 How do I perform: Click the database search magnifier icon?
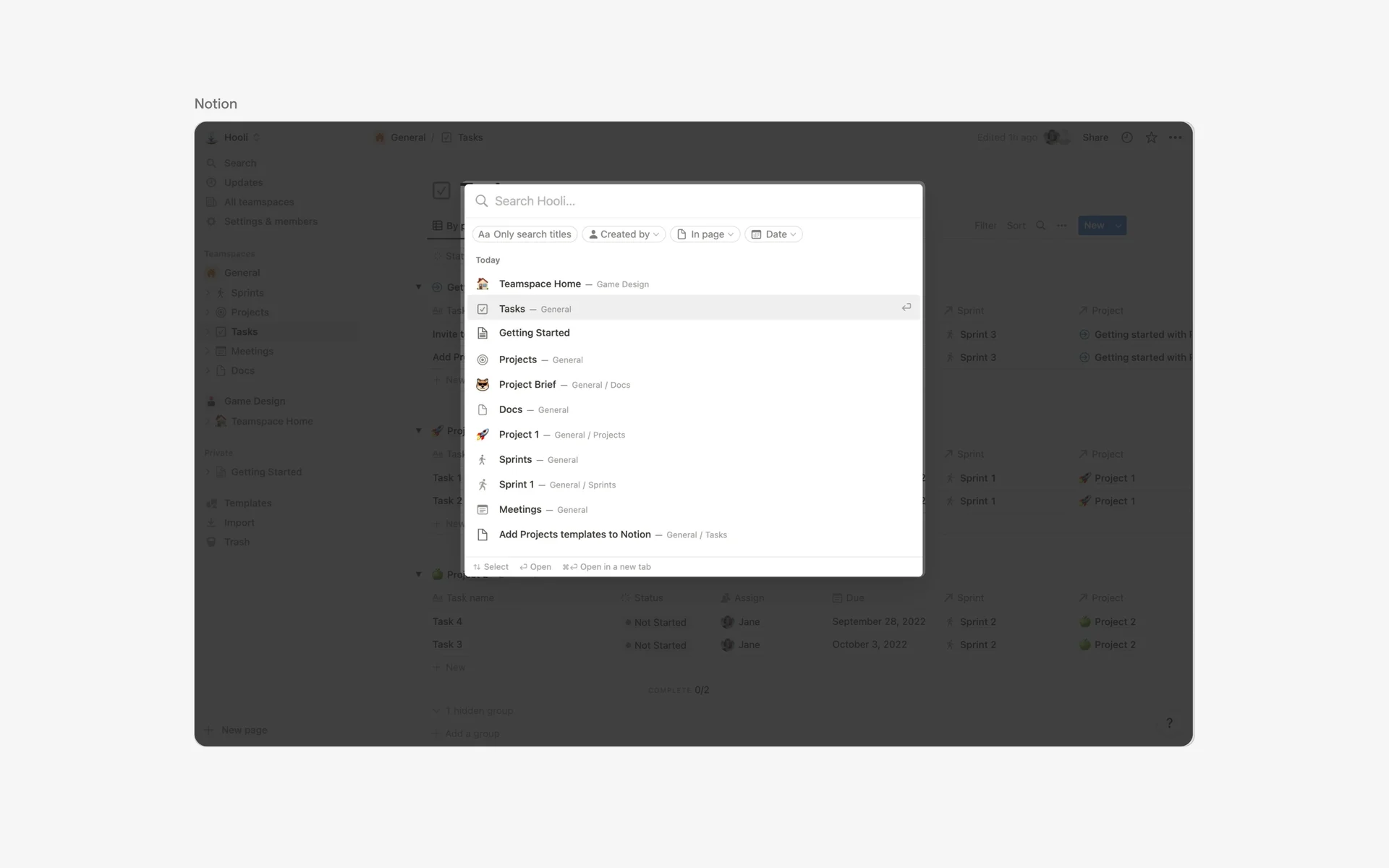click(1041, 226)
